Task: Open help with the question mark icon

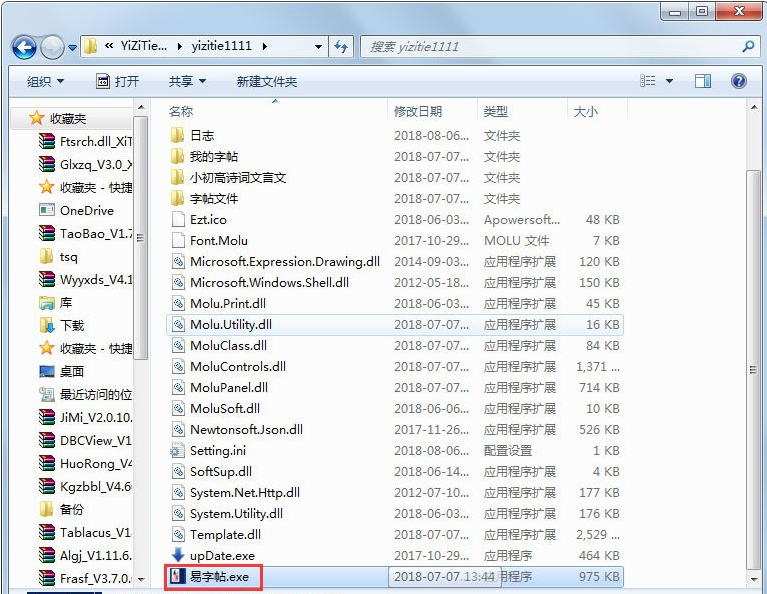Action: point(739,81)
